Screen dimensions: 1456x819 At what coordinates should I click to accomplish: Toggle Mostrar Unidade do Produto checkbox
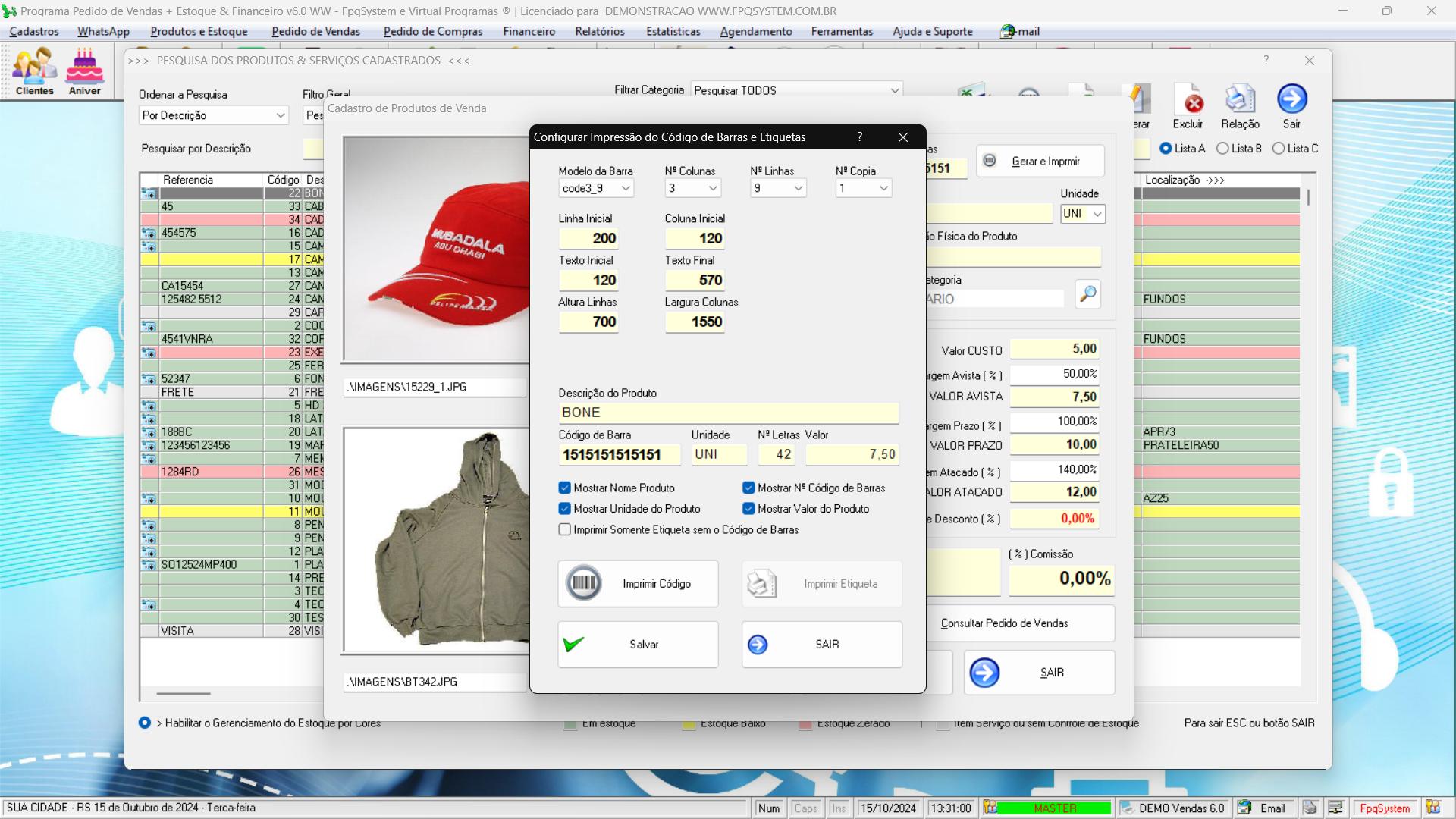[x=564, y=509]
